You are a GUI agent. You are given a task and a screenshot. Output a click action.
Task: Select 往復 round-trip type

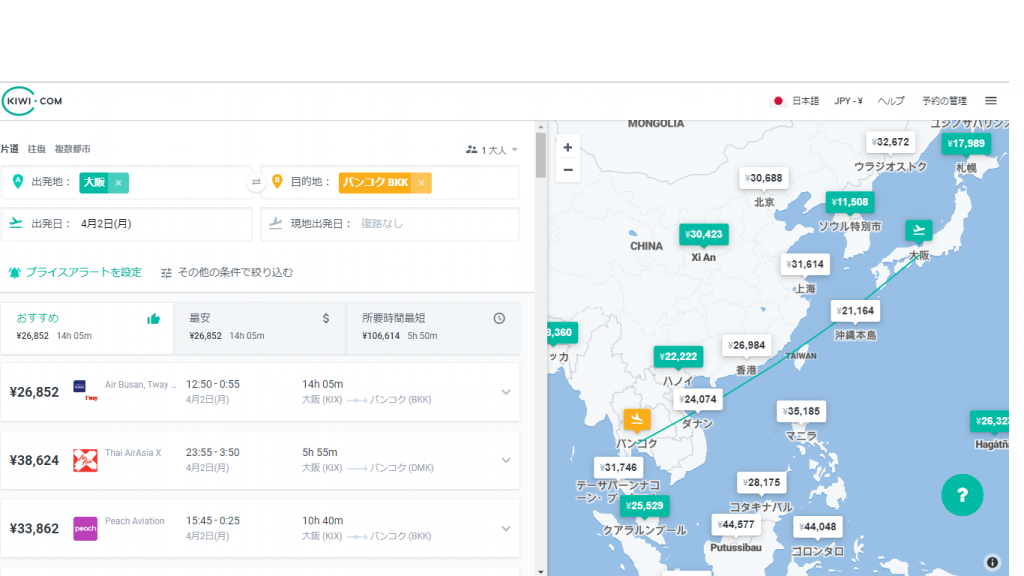(x=37, y=149)
